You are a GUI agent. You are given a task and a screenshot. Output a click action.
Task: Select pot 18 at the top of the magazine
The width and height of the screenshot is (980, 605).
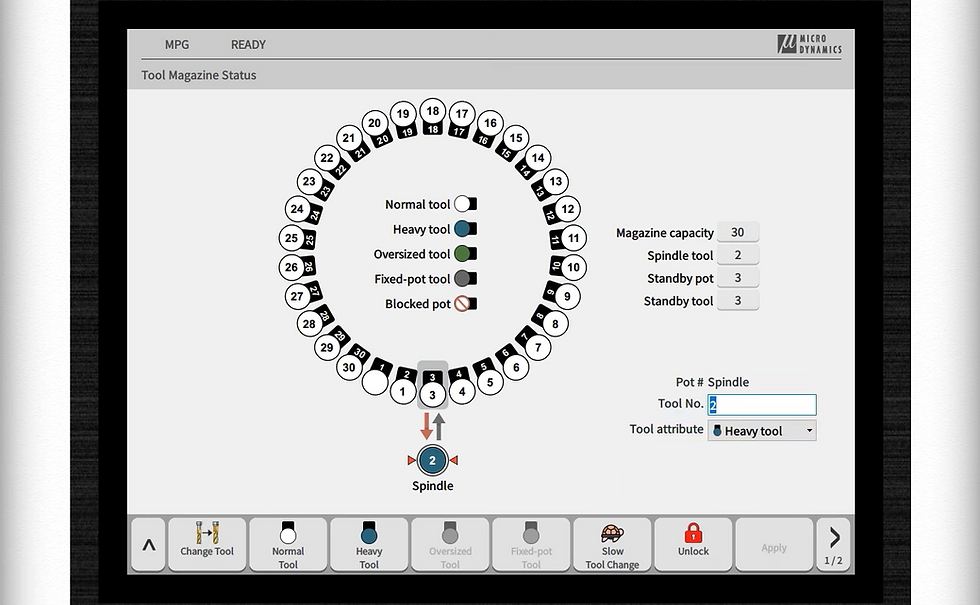pyautogui.click(x=432, y=112)
